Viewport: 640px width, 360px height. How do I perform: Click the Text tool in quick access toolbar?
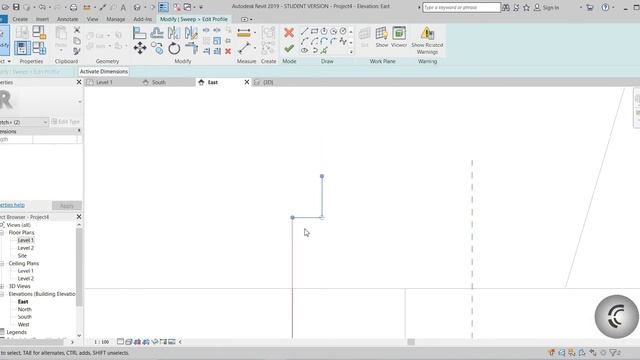tap(123, 7)
